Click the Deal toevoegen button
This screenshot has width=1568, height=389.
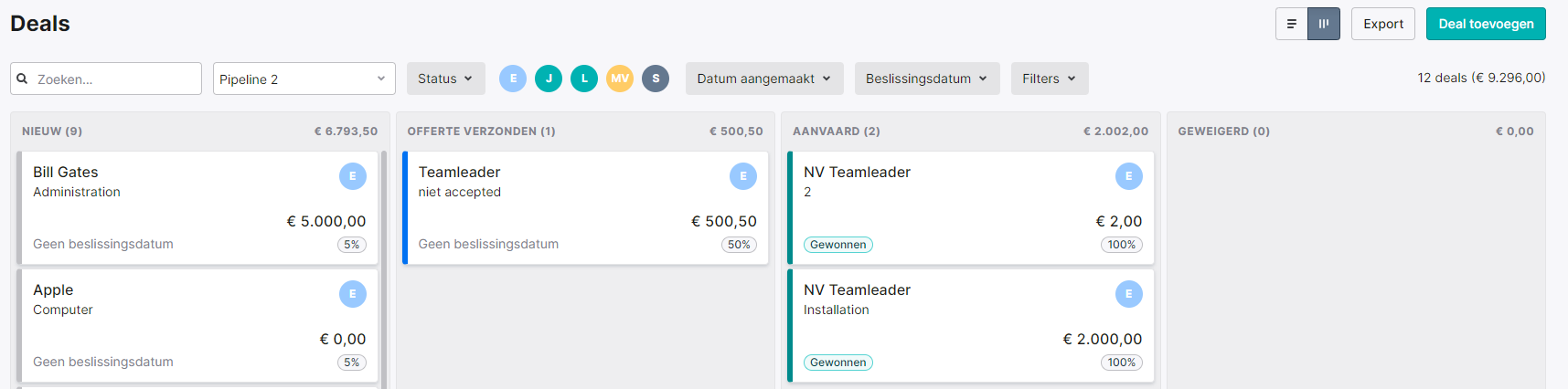click(x=1486, y=24)
